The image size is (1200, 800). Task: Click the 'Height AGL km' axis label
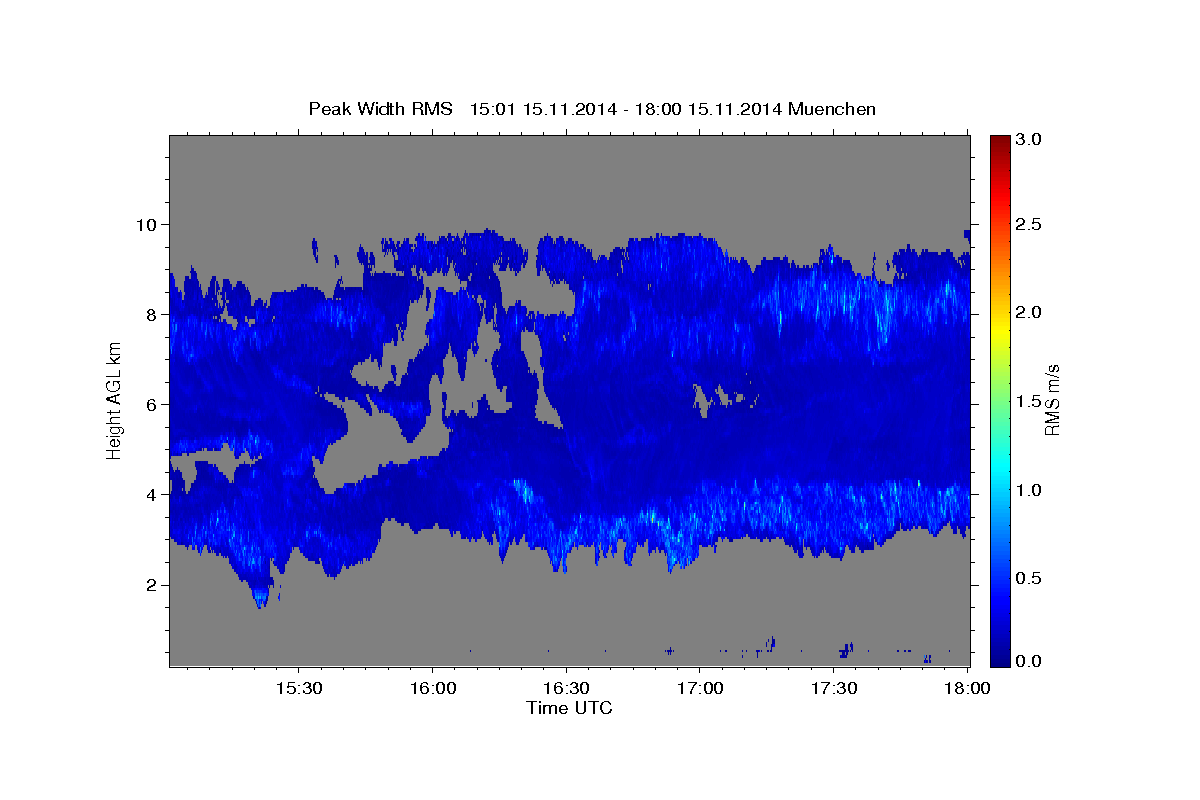point(114,400)
